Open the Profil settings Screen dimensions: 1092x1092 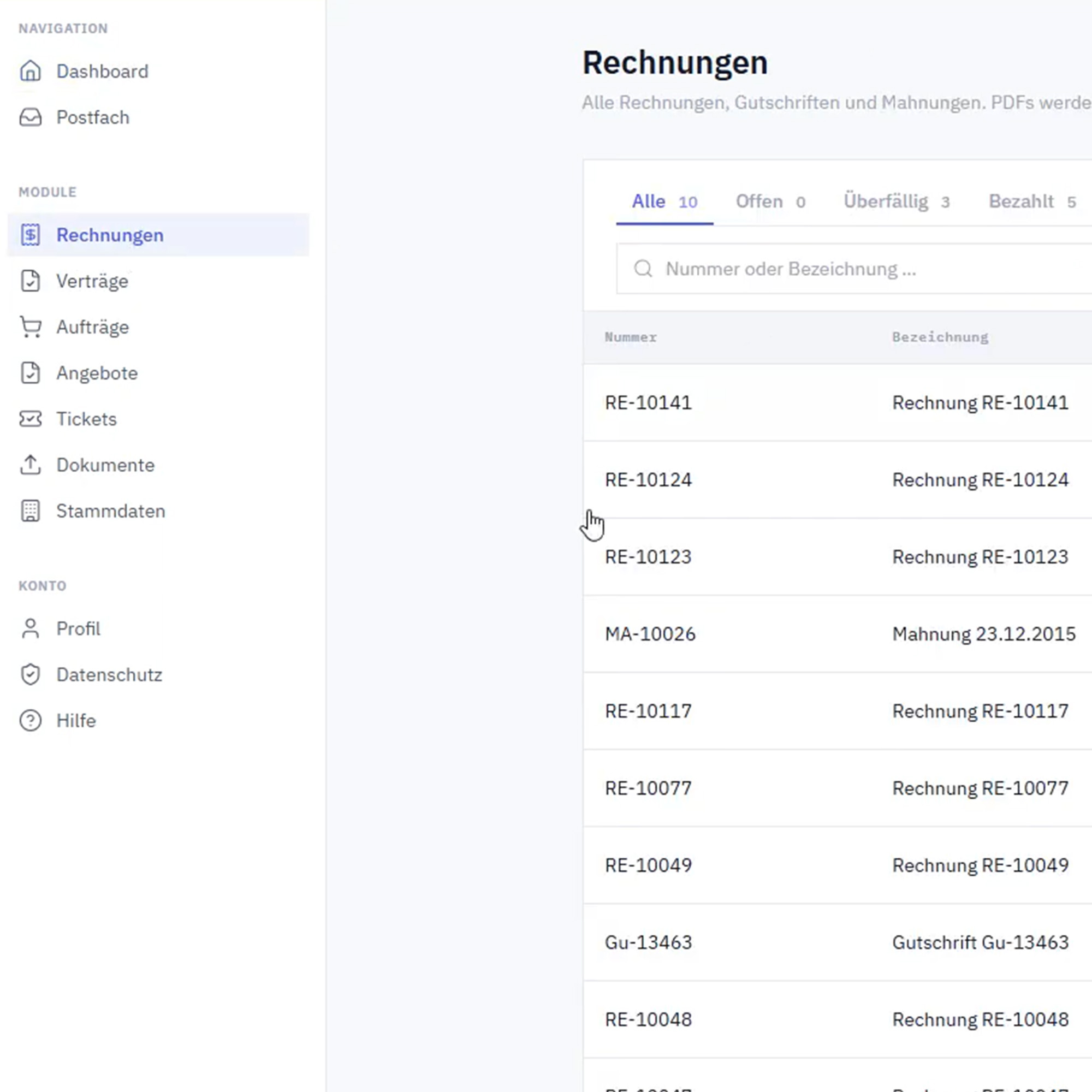[79, 628]
